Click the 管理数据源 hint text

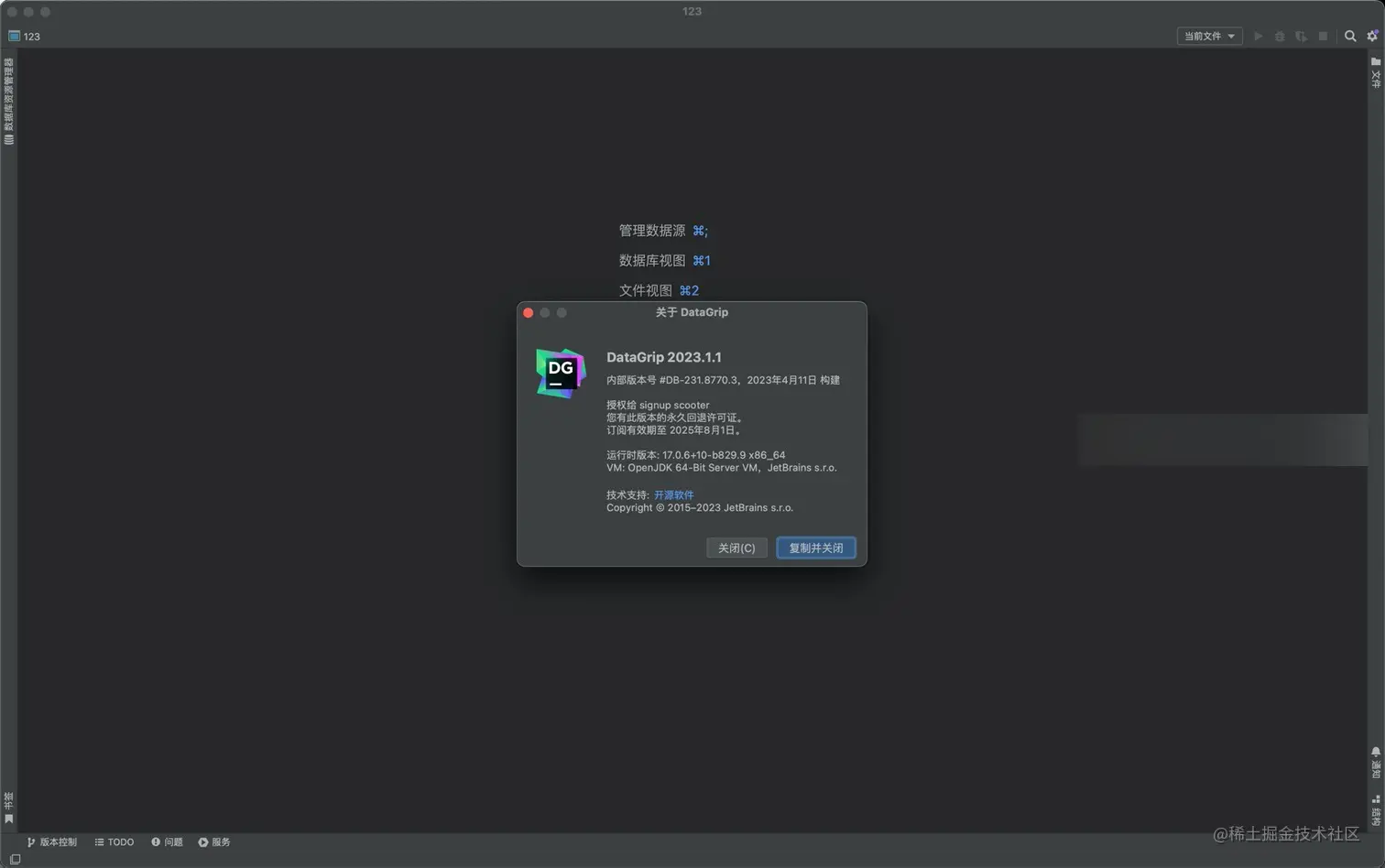[x=651, y=231]
